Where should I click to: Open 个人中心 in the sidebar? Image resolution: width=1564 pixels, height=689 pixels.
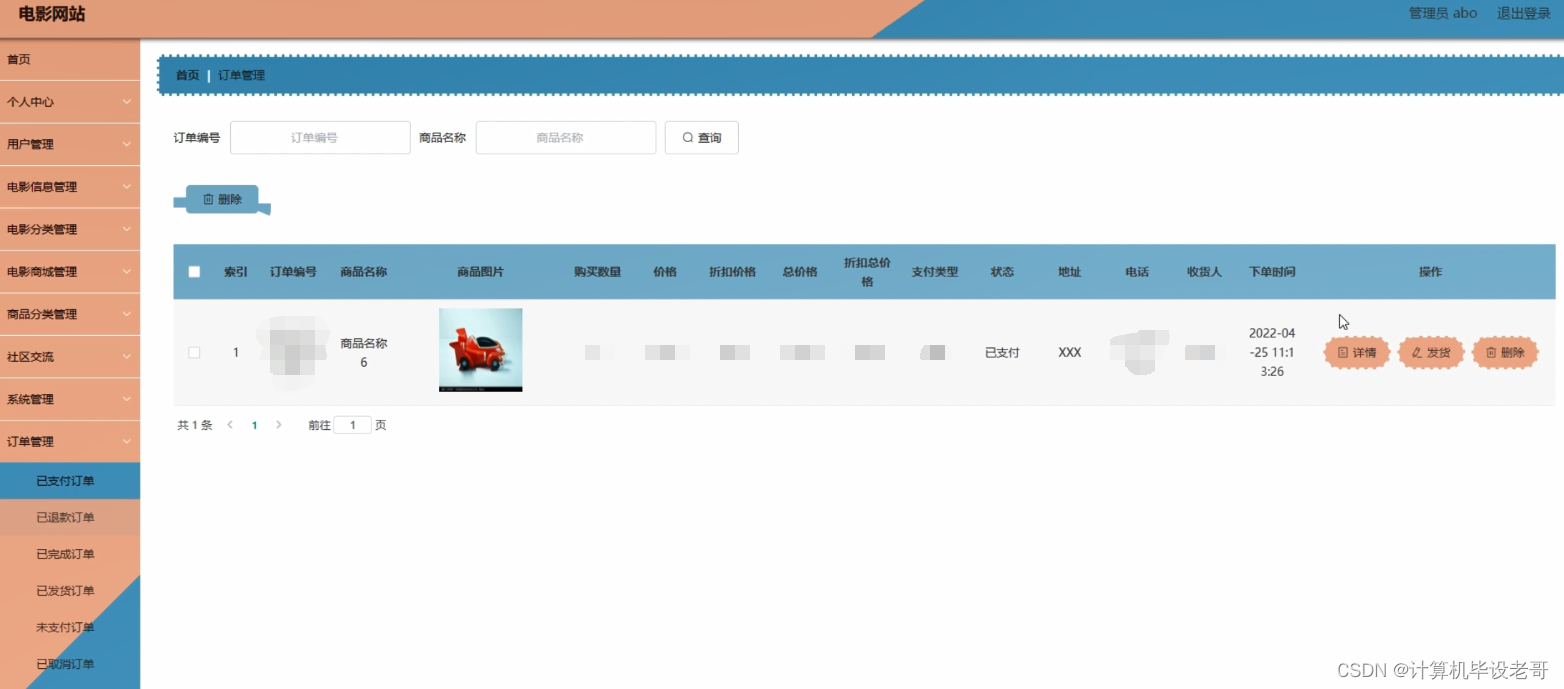coord(70,102)
